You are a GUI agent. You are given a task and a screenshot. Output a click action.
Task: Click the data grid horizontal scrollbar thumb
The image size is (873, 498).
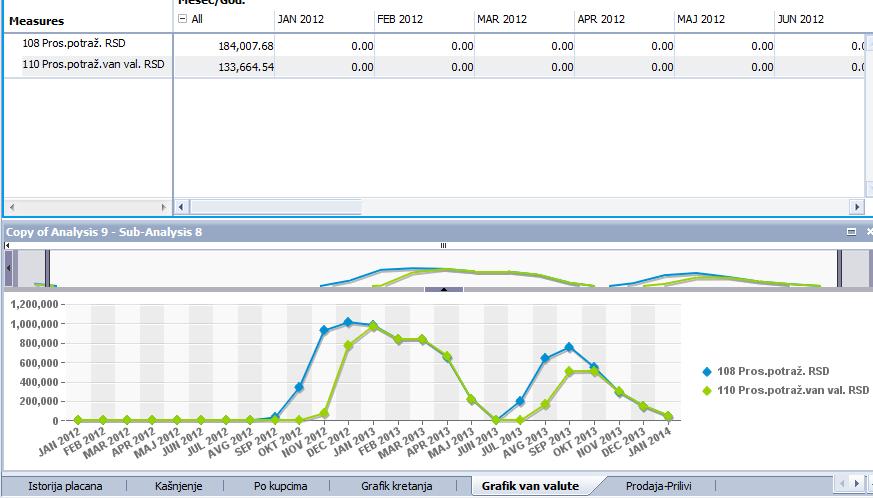276,207
